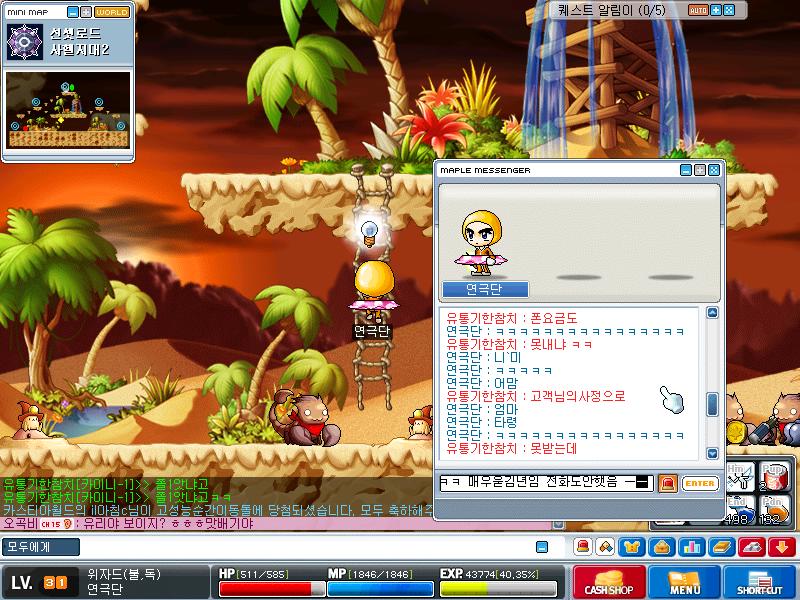This screenshot has height=600, width=800.
Task: Expand the quest notifier plus button
Action: pos(716,10)
